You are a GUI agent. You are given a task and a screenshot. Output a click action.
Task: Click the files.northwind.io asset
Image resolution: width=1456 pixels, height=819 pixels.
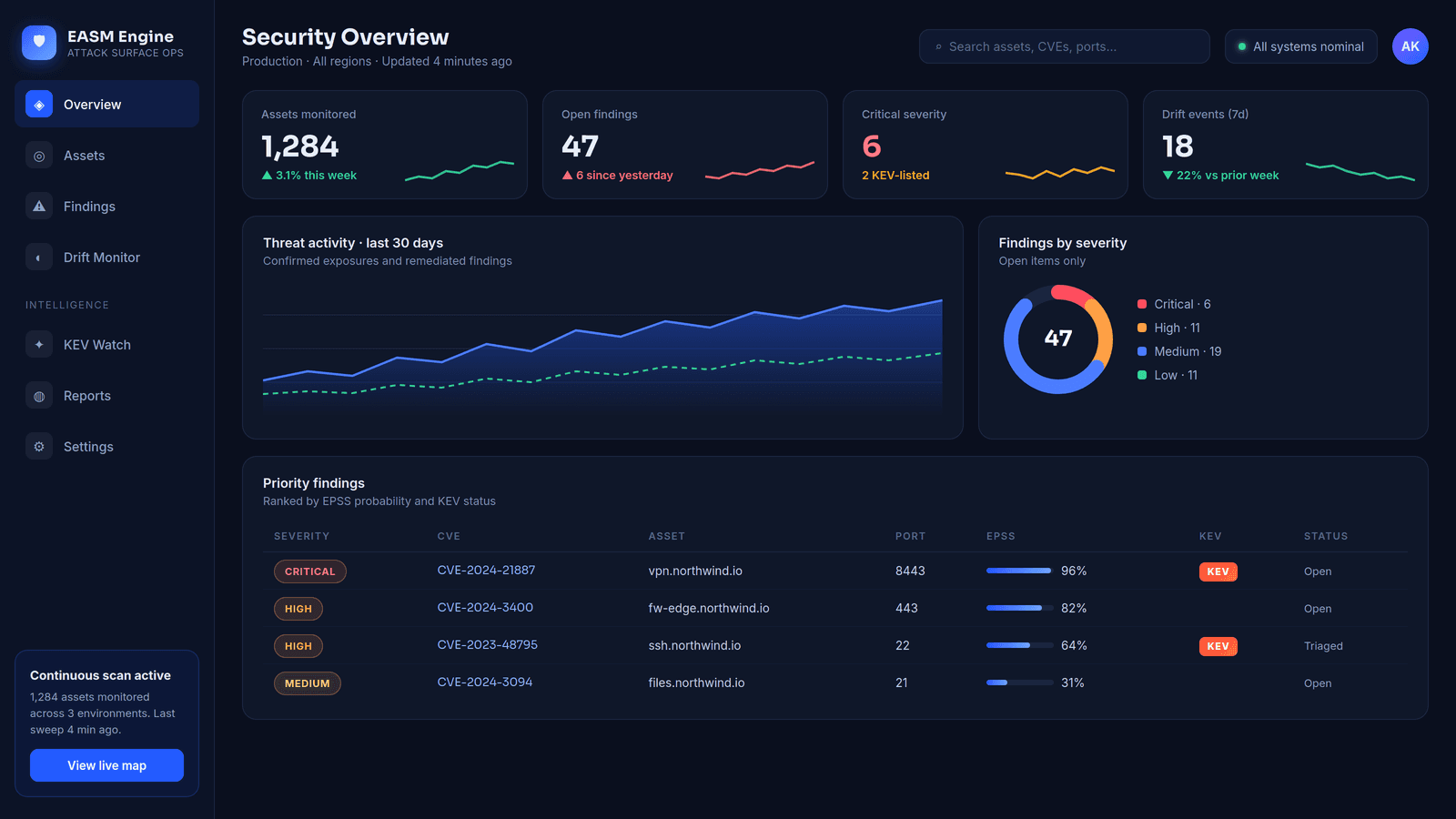coord(696,682)
